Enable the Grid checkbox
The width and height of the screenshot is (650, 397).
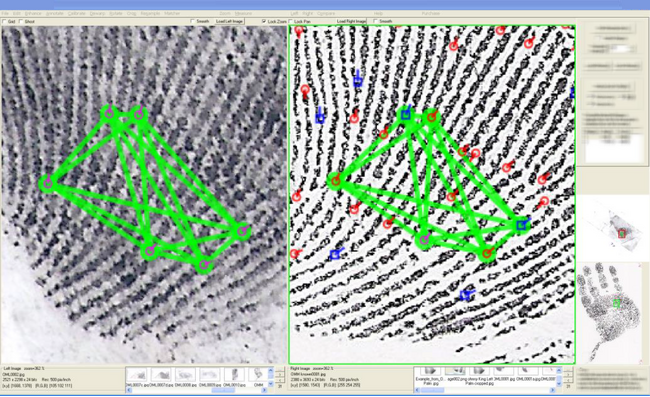[5, 21]
